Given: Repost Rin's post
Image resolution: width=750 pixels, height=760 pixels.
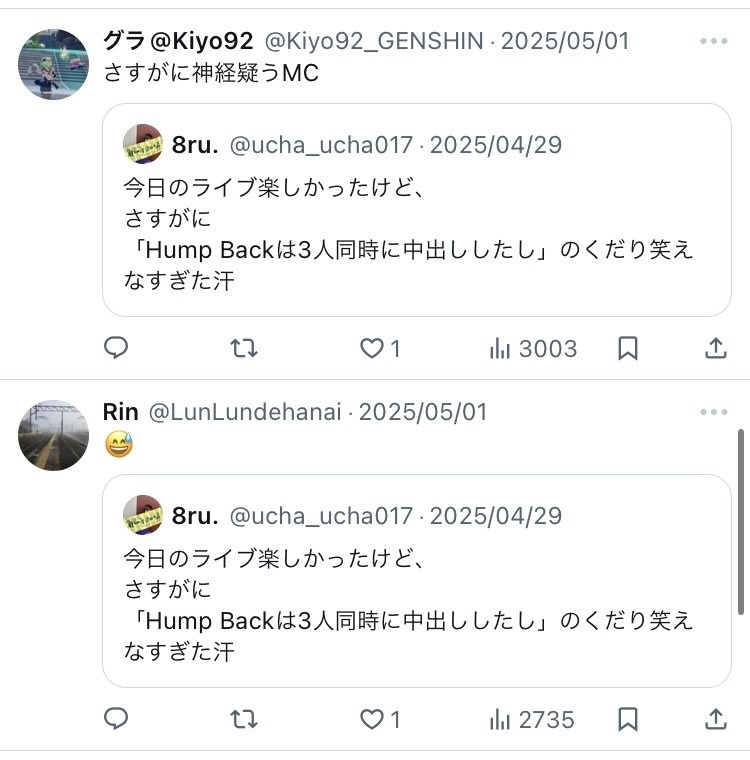Looking at the screenshot, I should [244, 719].
